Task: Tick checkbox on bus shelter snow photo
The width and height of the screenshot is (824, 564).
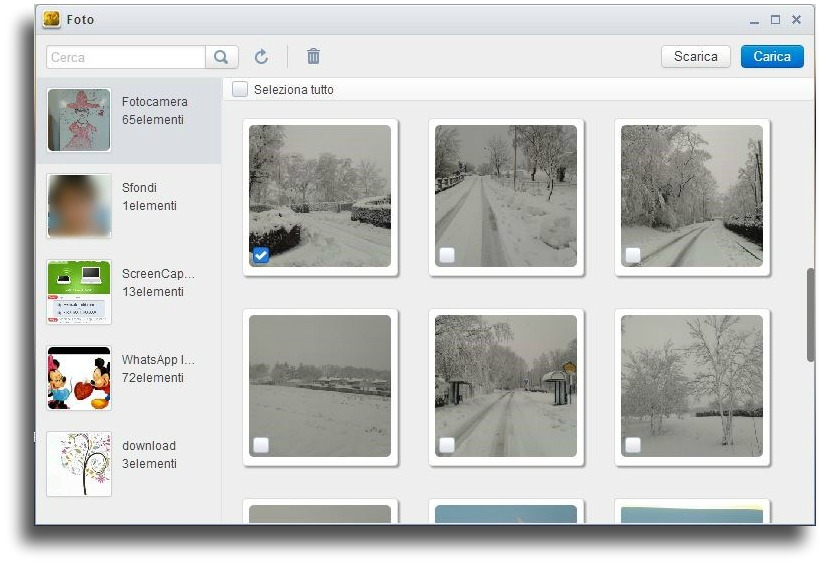Action: [x=447, y=445]
